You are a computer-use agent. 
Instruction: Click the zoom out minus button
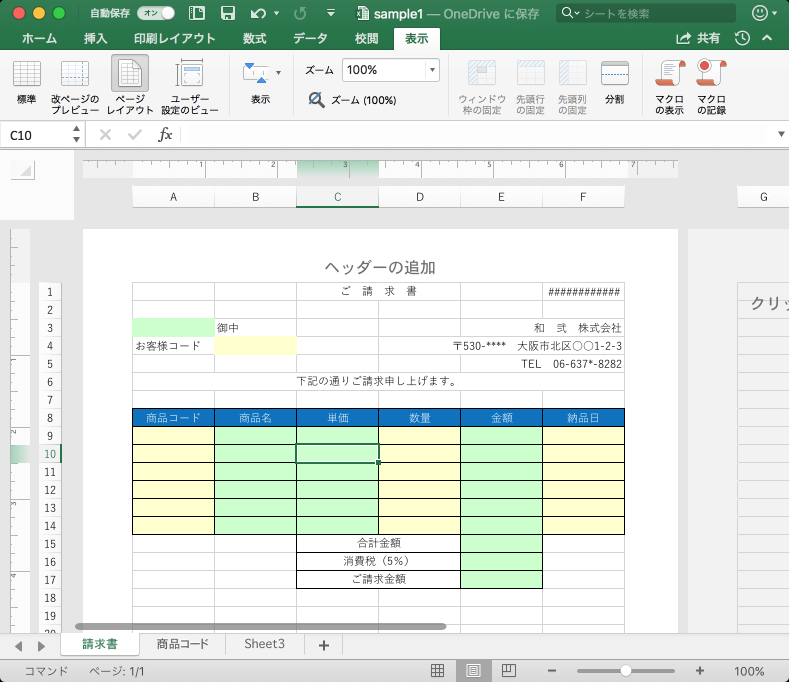click(552, 670)
